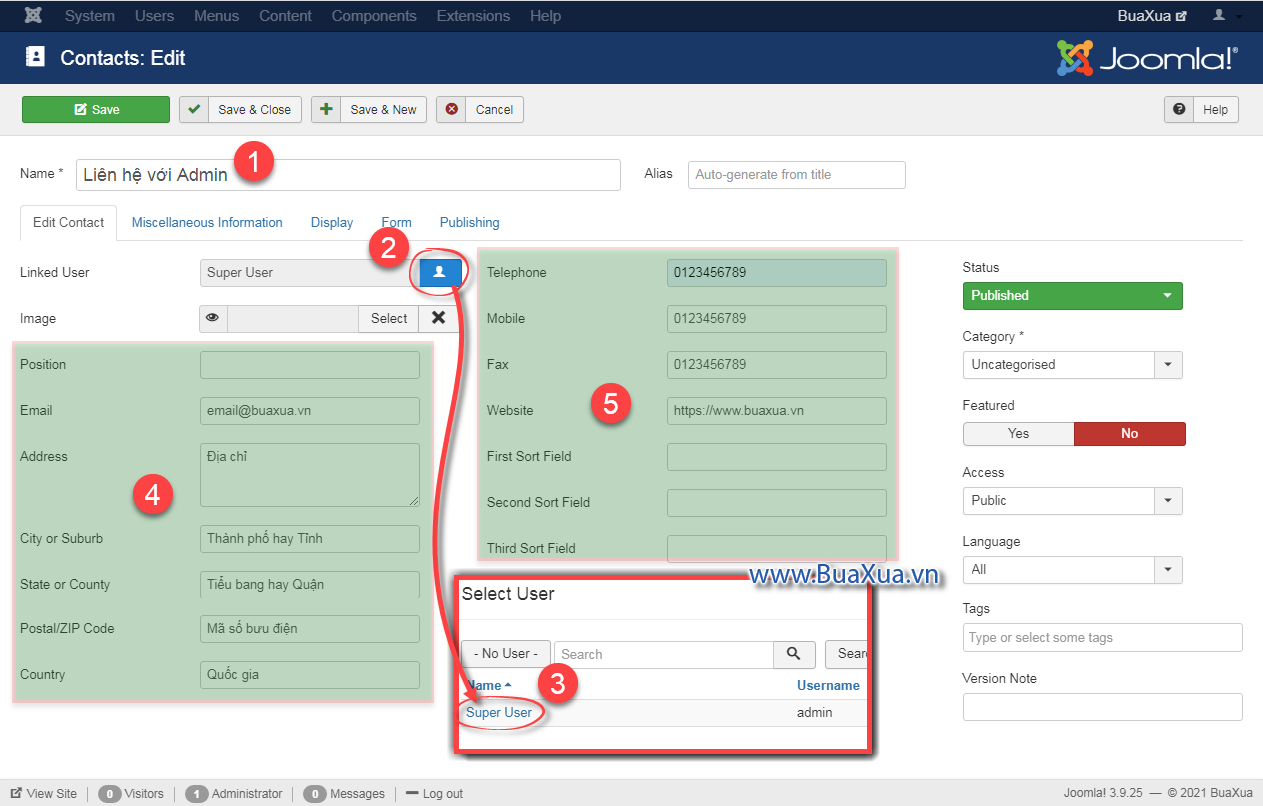Switch to the Form tab
This screenshot has width=1263, height=806.
[397, 223]
